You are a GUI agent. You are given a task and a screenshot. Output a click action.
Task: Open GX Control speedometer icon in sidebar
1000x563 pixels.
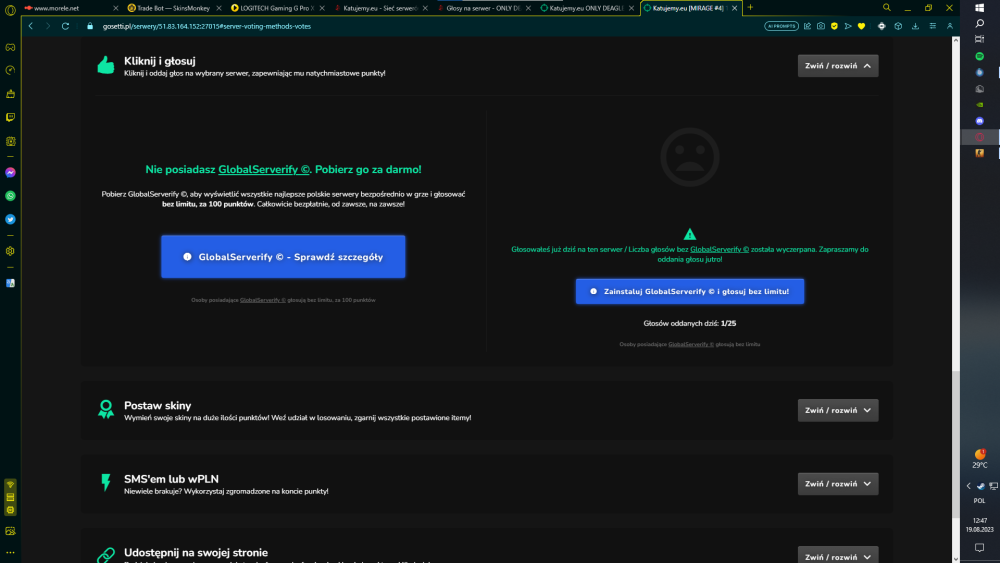(x=10, y=70)
